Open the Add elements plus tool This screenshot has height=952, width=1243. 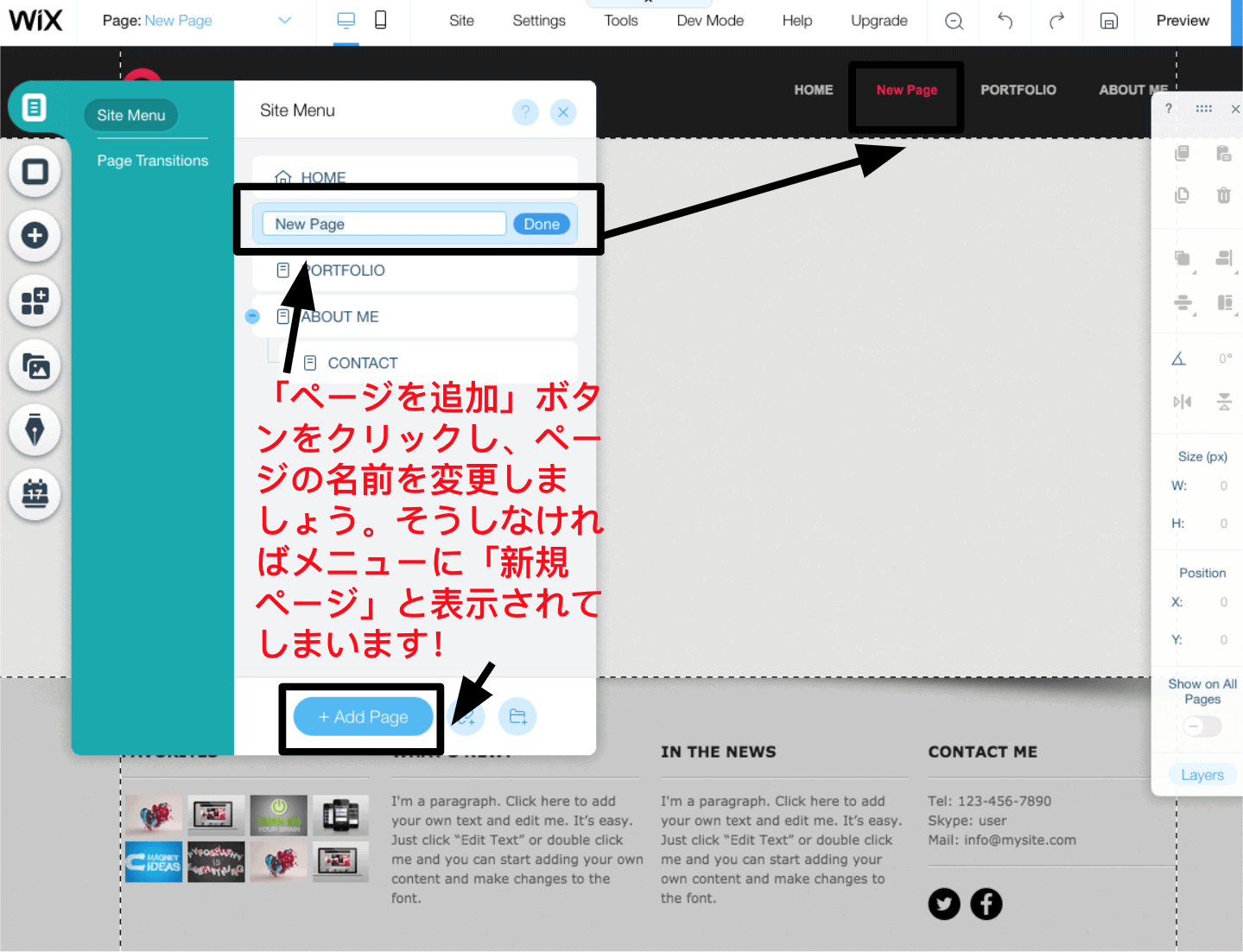[x=35, y=235]
